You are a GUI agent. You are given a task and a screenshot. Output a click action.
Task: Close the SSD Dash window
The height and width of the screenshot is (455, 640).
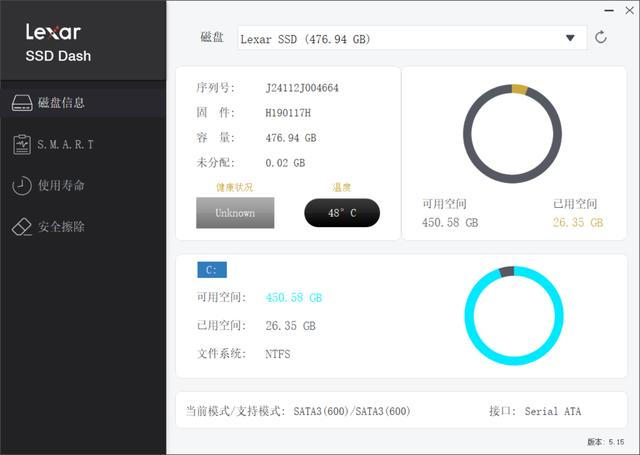(x=629, y=11)
